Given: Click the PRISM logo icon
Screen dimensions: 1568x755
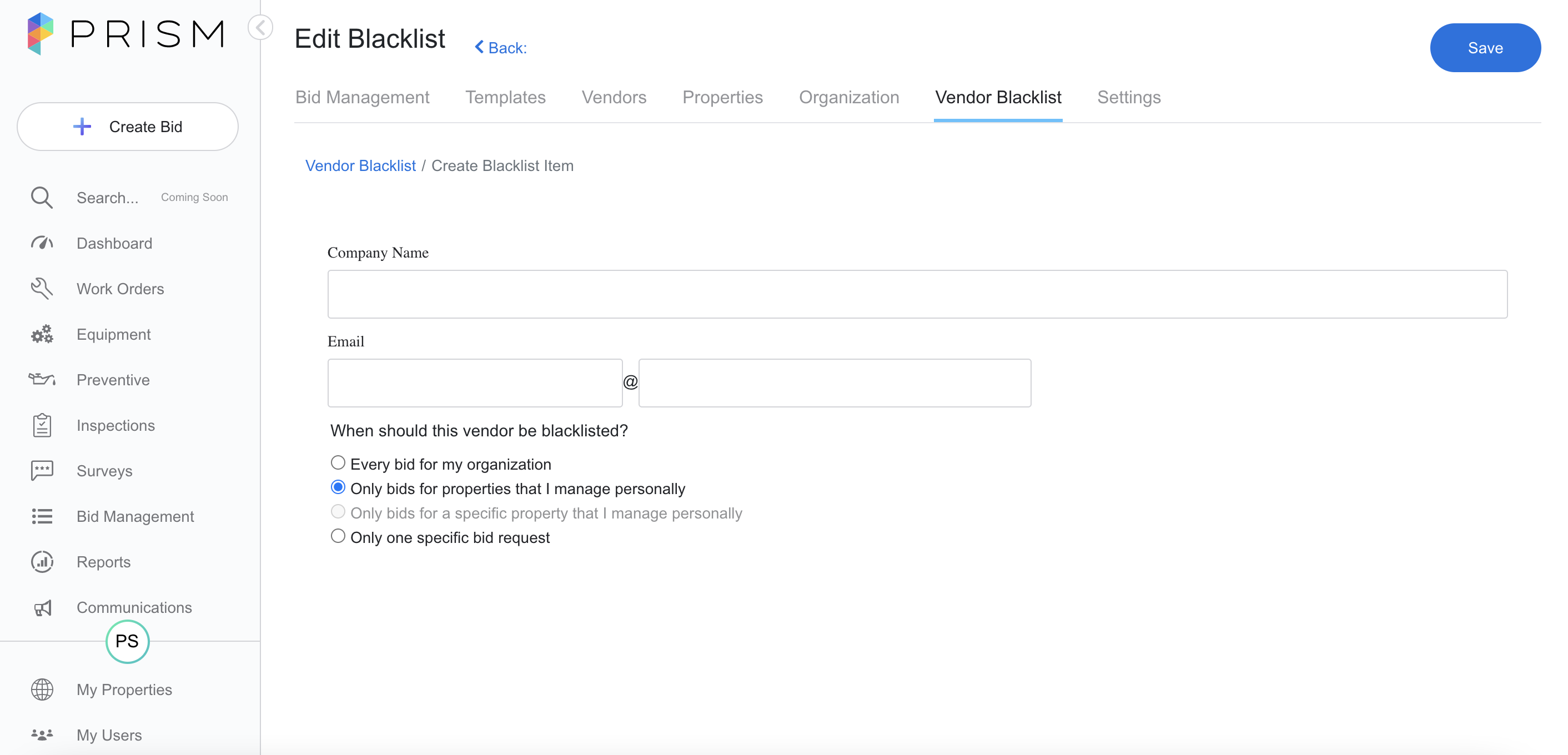Looking at the screenshot, I should pyautogui.click(x=41, y=33).
